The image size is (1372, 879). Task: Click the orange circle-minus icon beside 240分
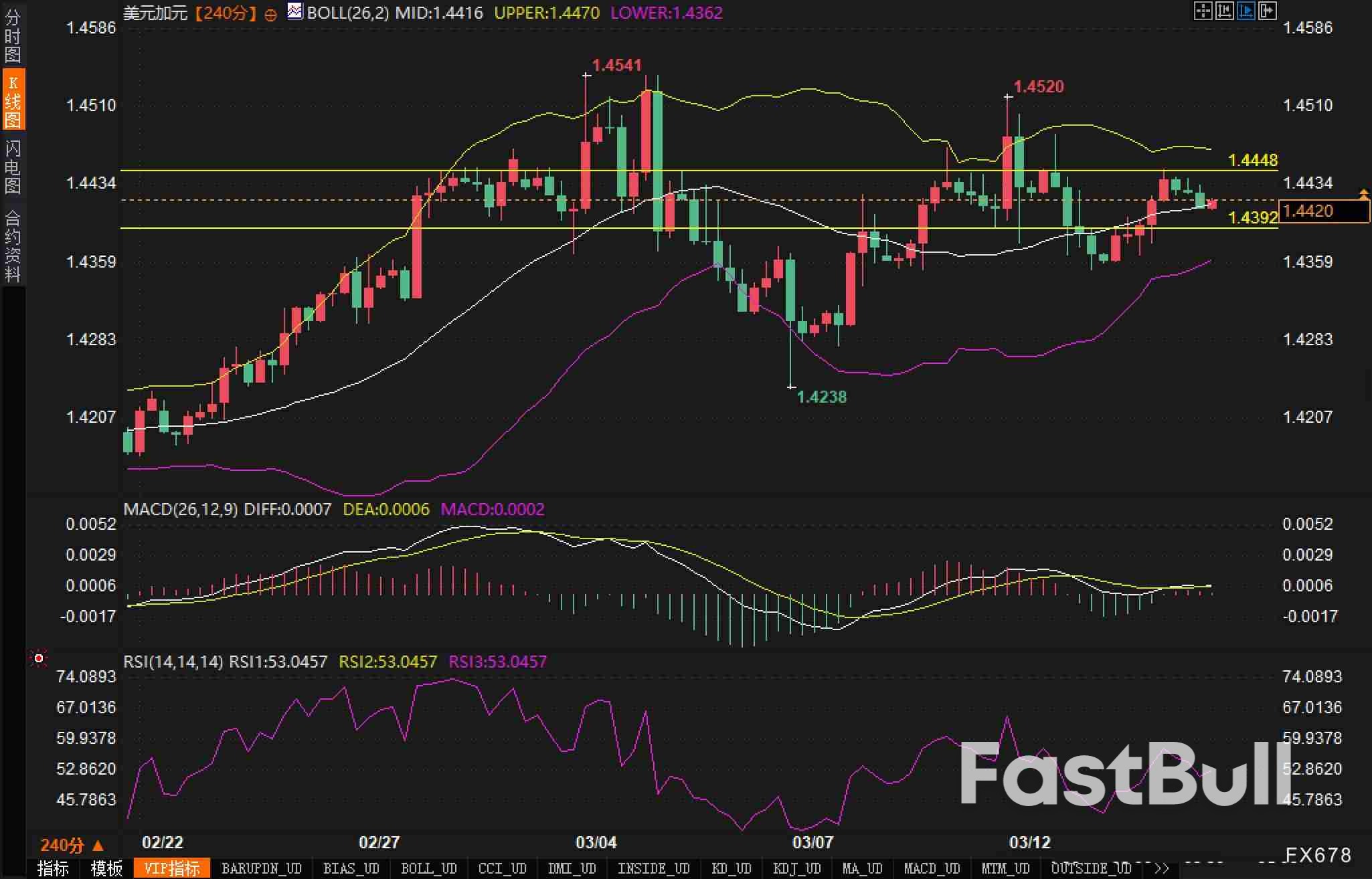tap(270, 14)
